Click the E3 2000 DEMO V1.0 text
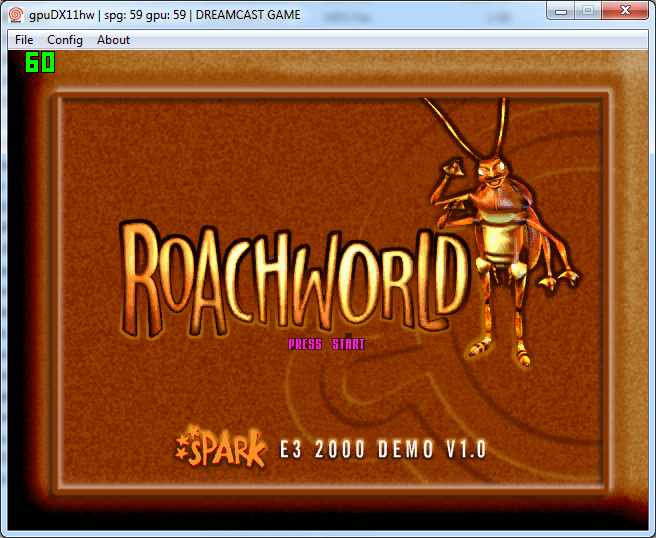The image size is (656, 538). [383, 449]
